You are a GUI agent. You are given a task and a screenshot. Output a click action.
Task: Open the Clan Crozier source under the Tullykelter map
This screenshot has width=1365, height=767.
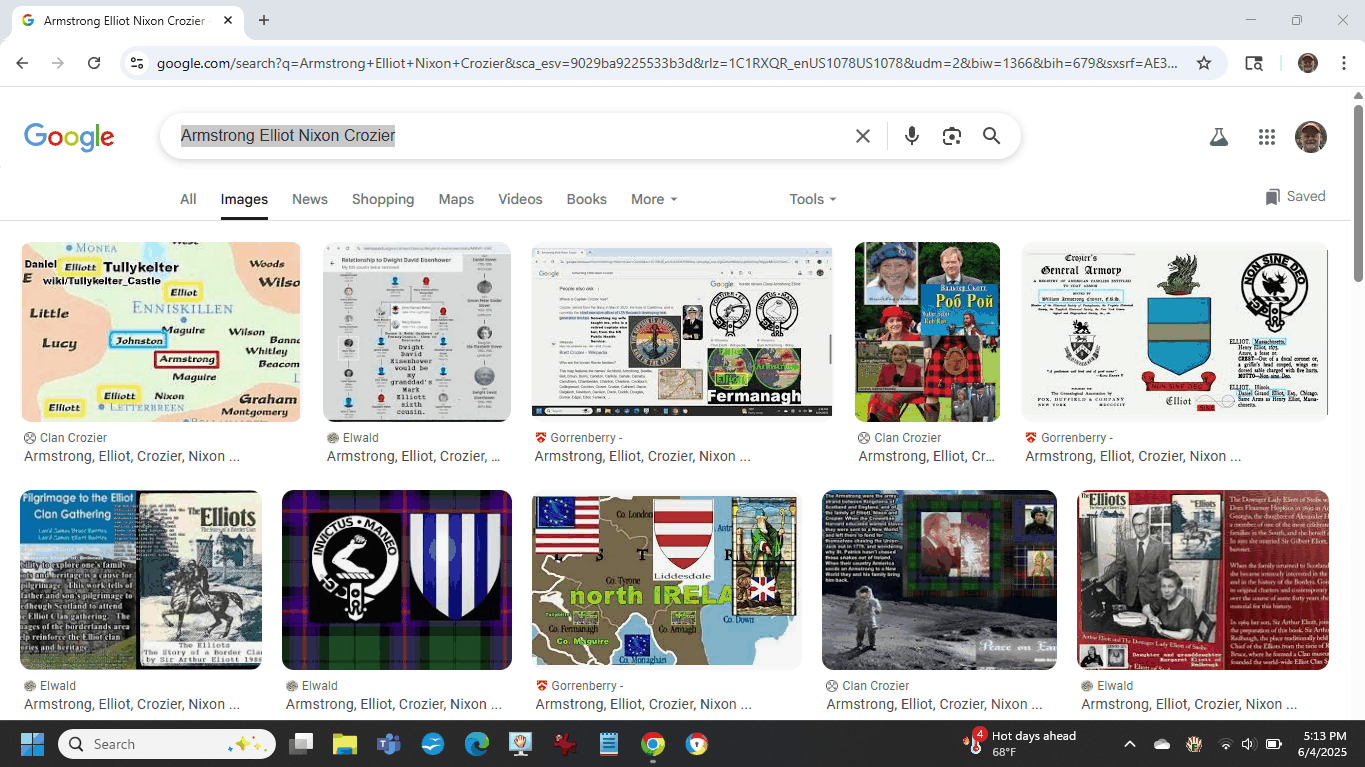(65, 438)
